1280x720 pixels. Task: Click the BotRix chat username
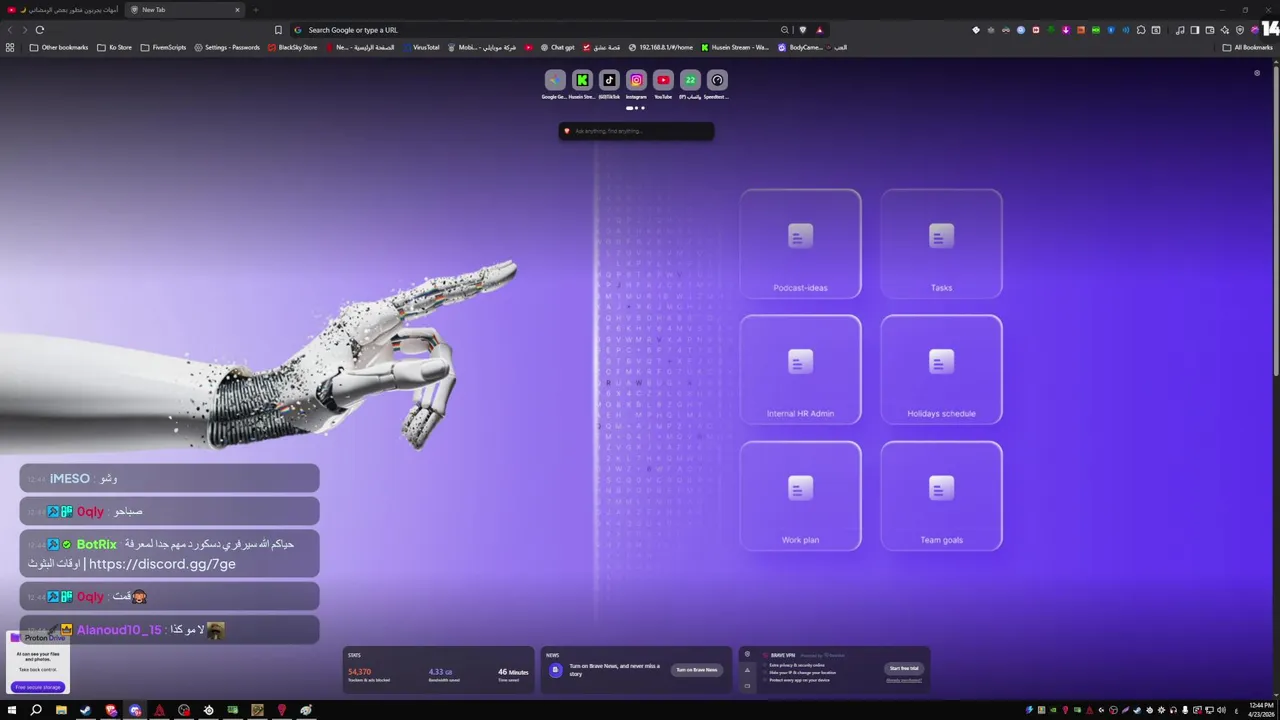(97, 544)
